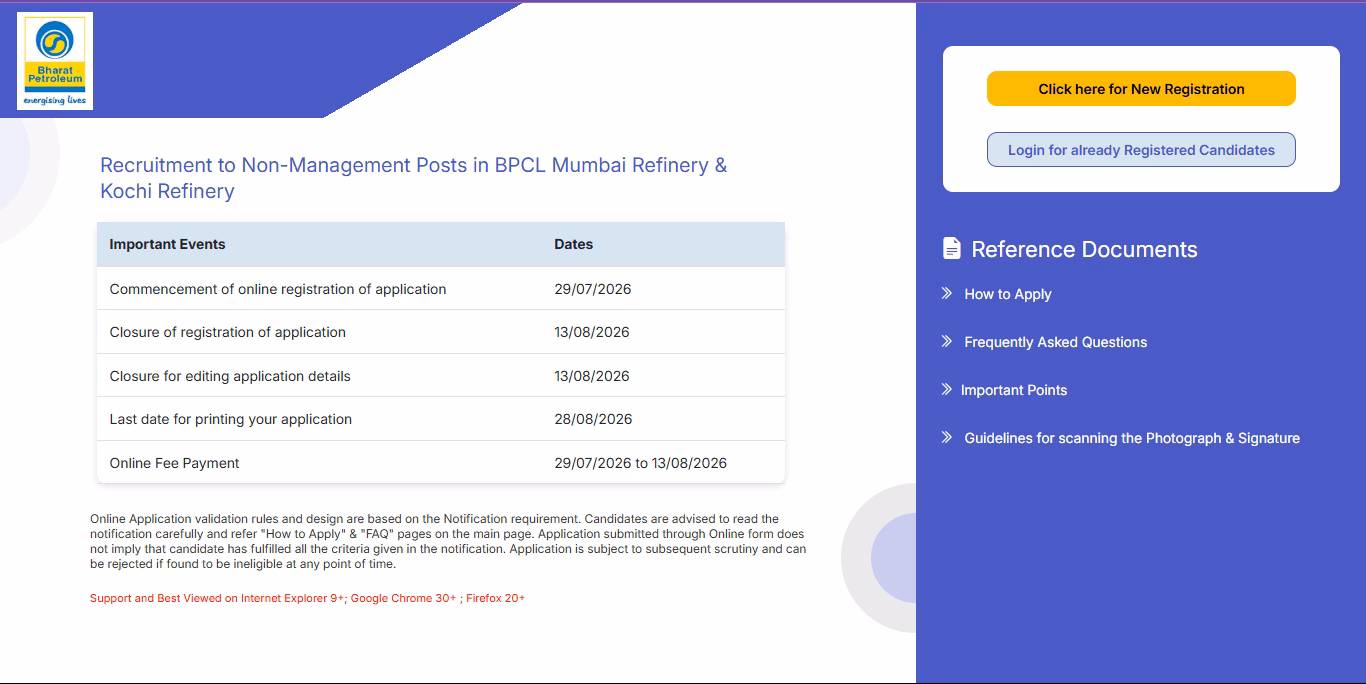Click the Important Events column header
This screenshot has height=684, width=1366.
click(167, 244)
